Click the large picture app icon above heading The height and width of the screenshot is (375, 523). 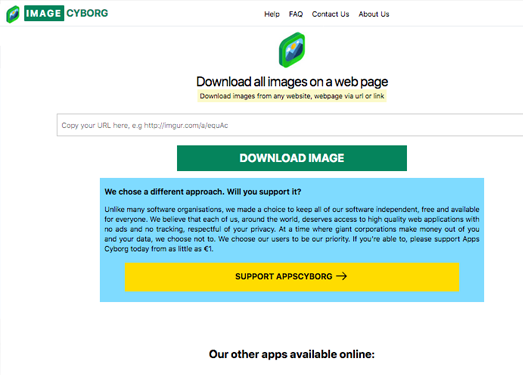point(292,50)
